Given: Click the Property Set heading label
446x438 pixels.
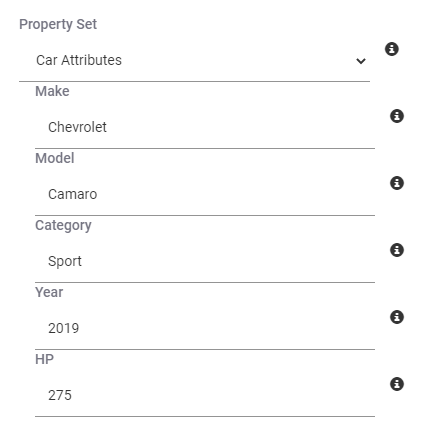Looking at the screenshot, I should pyautogui.click(x=58, y=24).
